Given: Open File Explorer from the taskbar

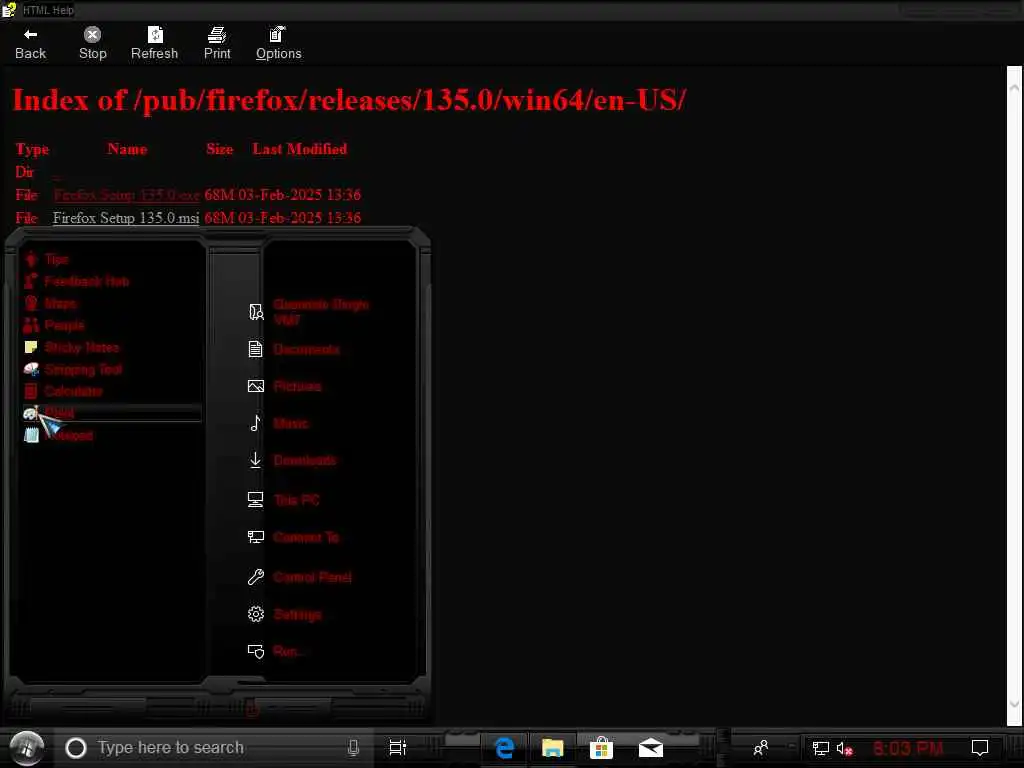Looking at the screenshot, I should [552, 748].
